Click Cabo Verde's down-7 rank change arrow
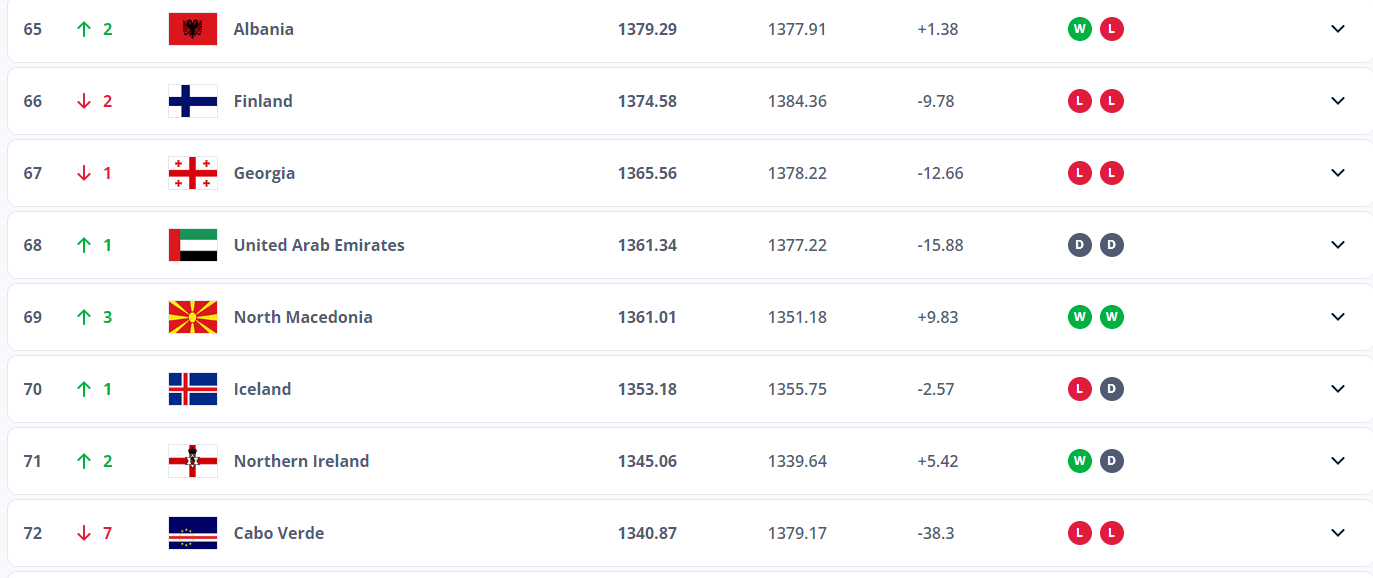 tap(84, 533)
